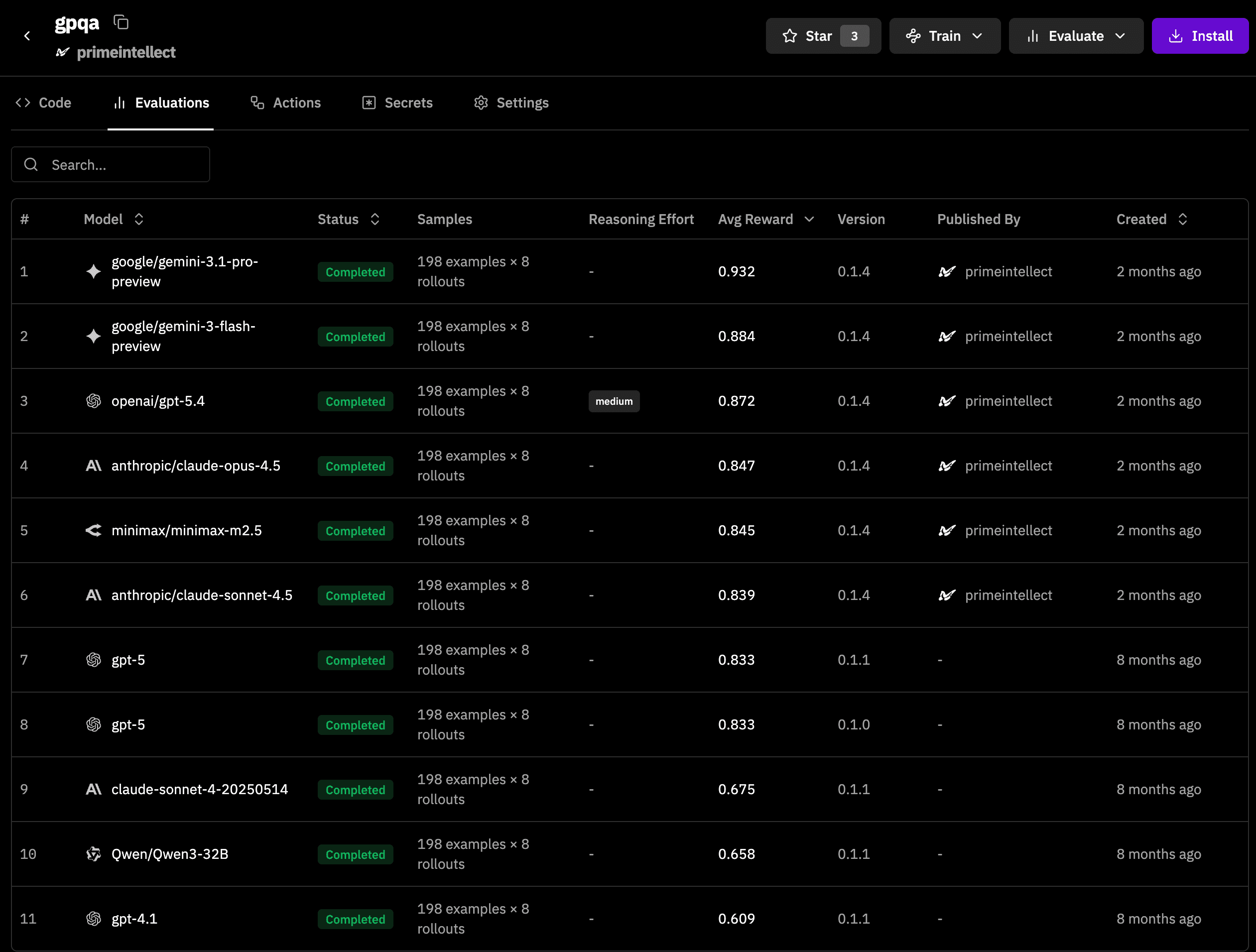Click the OpenAI icon beside openai/gpt-5.4
Screen dimensions: 1256x952
[x=94, y=401]
